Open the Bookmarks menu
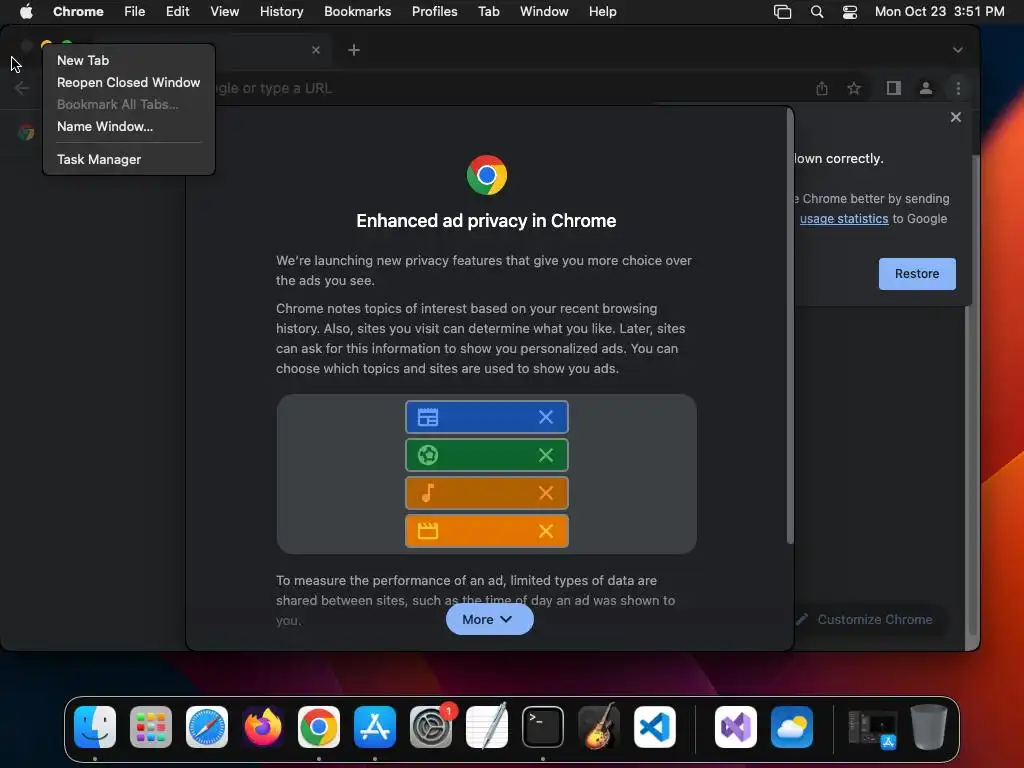 [357, 11]
